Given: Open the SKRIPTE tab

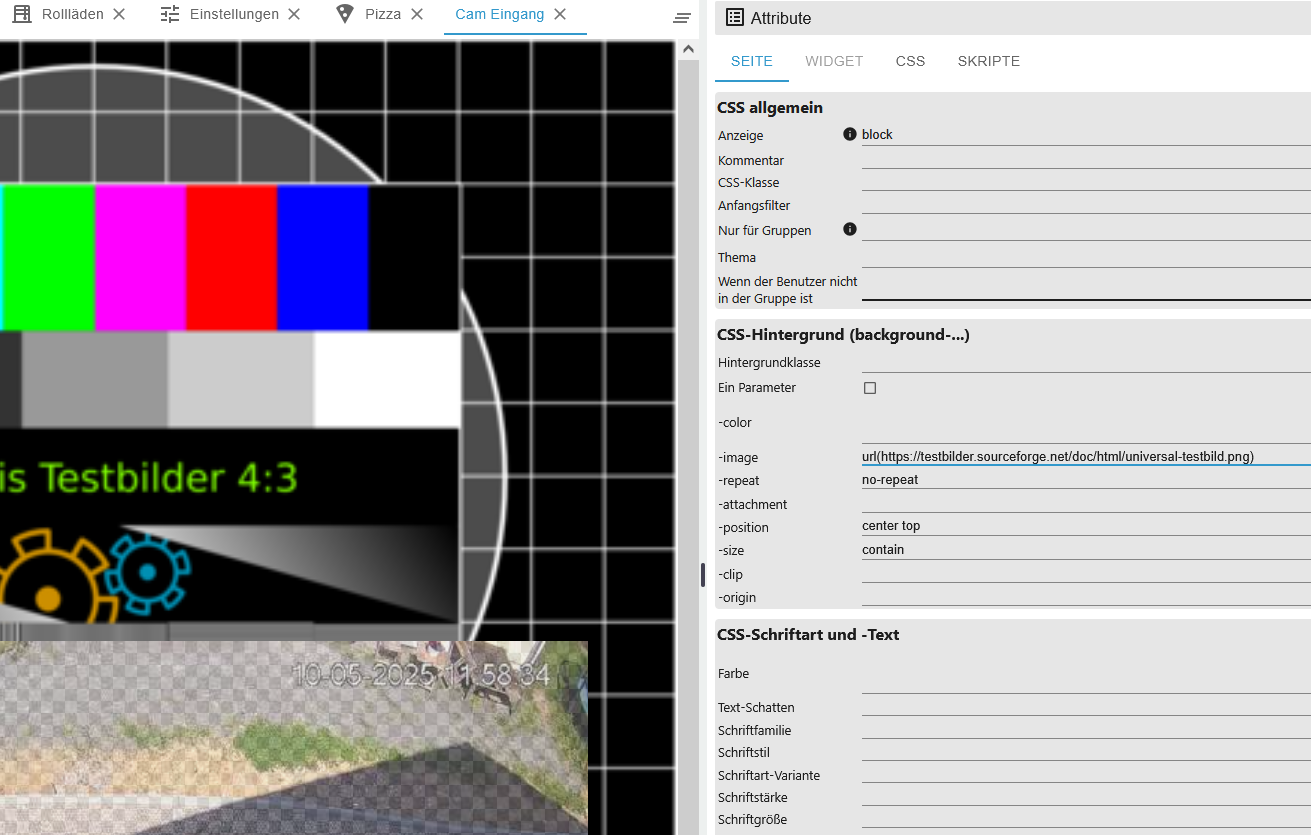Looking at the screenshot, I should coord(988,61).
